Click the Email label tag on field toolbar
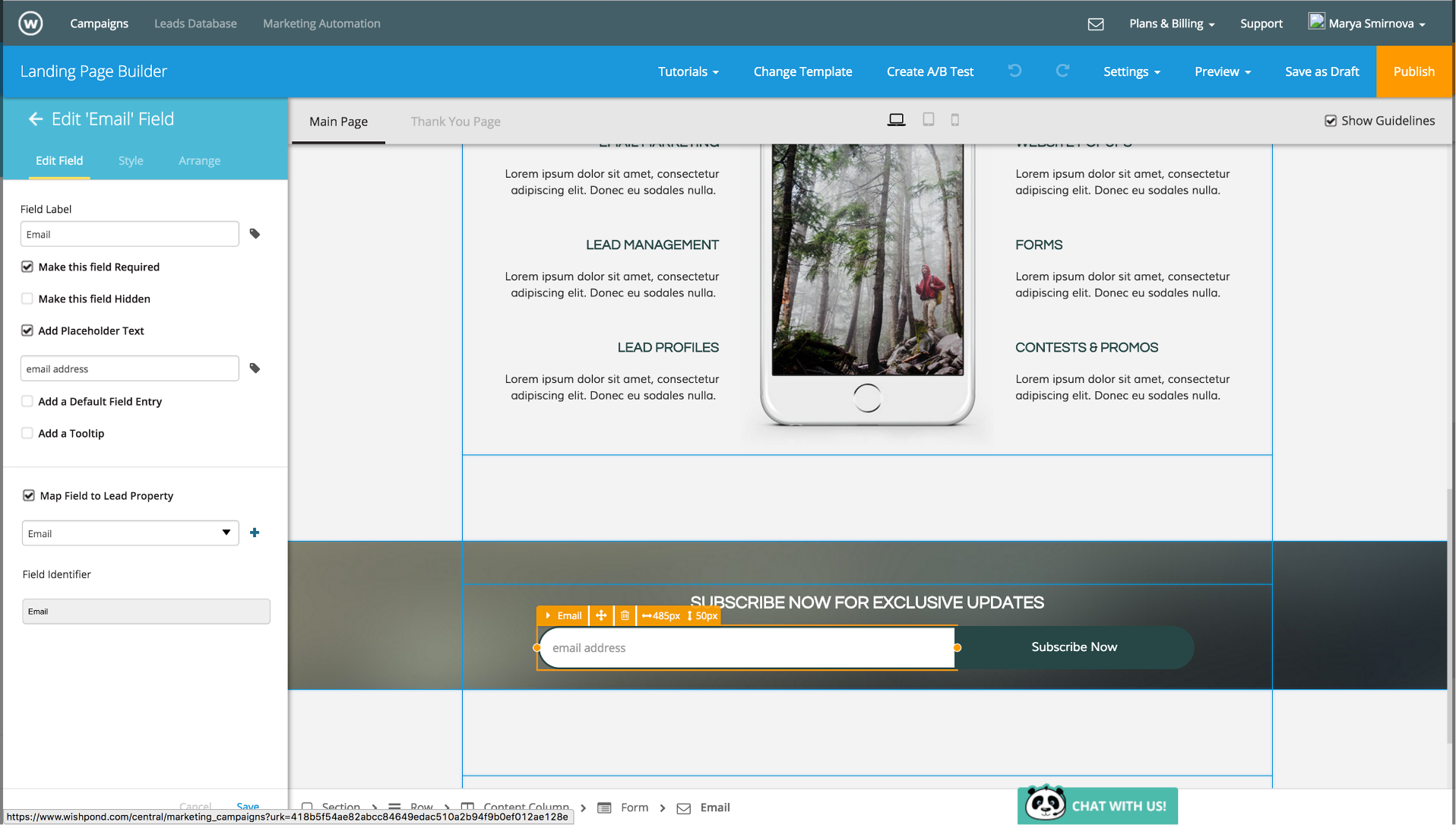 click(563, 615)
